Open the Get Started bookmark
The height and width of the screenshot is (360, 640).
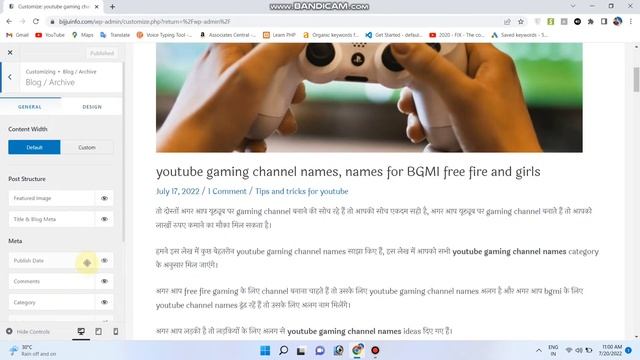click(394, 35)
